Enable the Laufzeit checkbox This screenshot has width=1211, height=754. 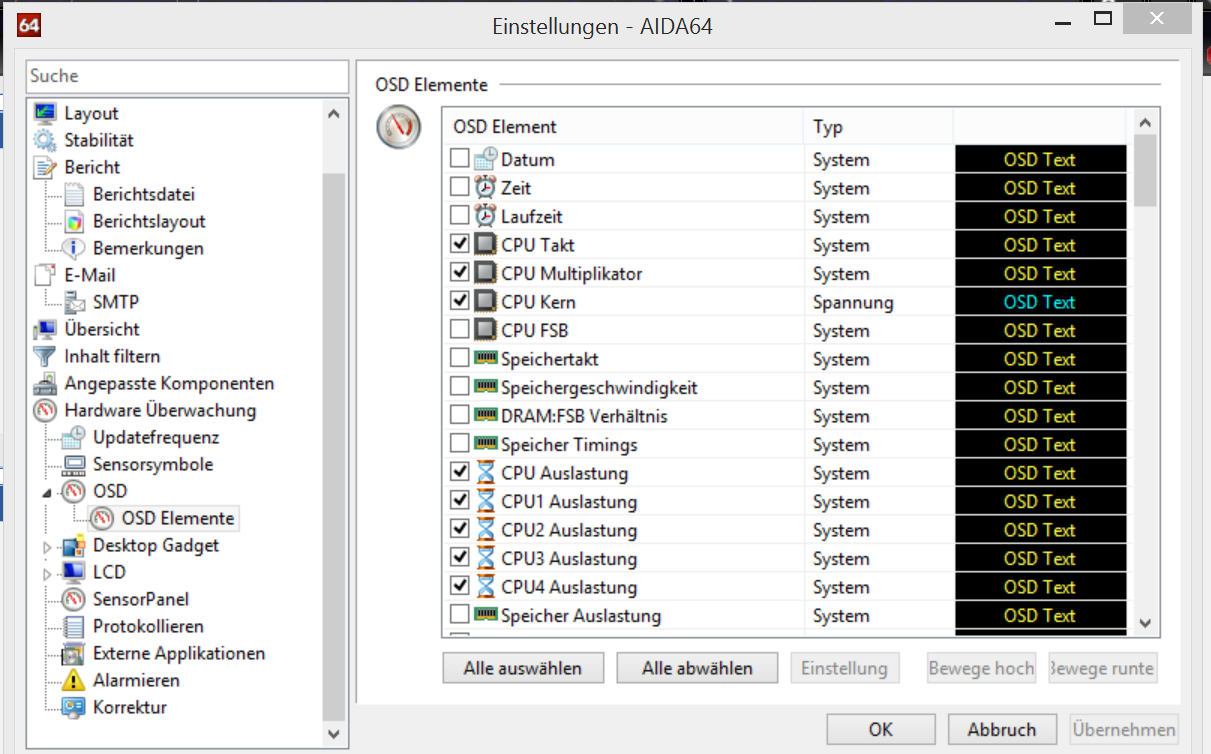[x=460, y=215]
